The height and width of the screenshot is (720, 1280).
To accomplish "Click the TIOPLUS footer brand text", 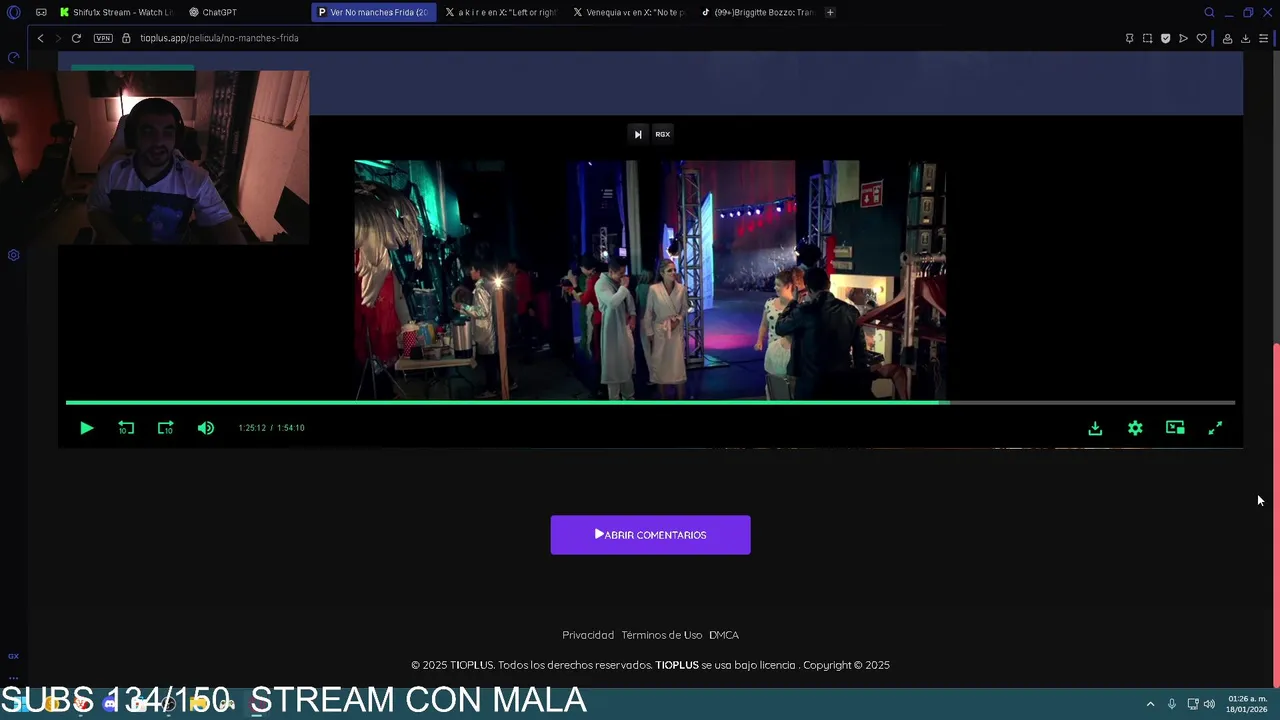I will [677, 665].
